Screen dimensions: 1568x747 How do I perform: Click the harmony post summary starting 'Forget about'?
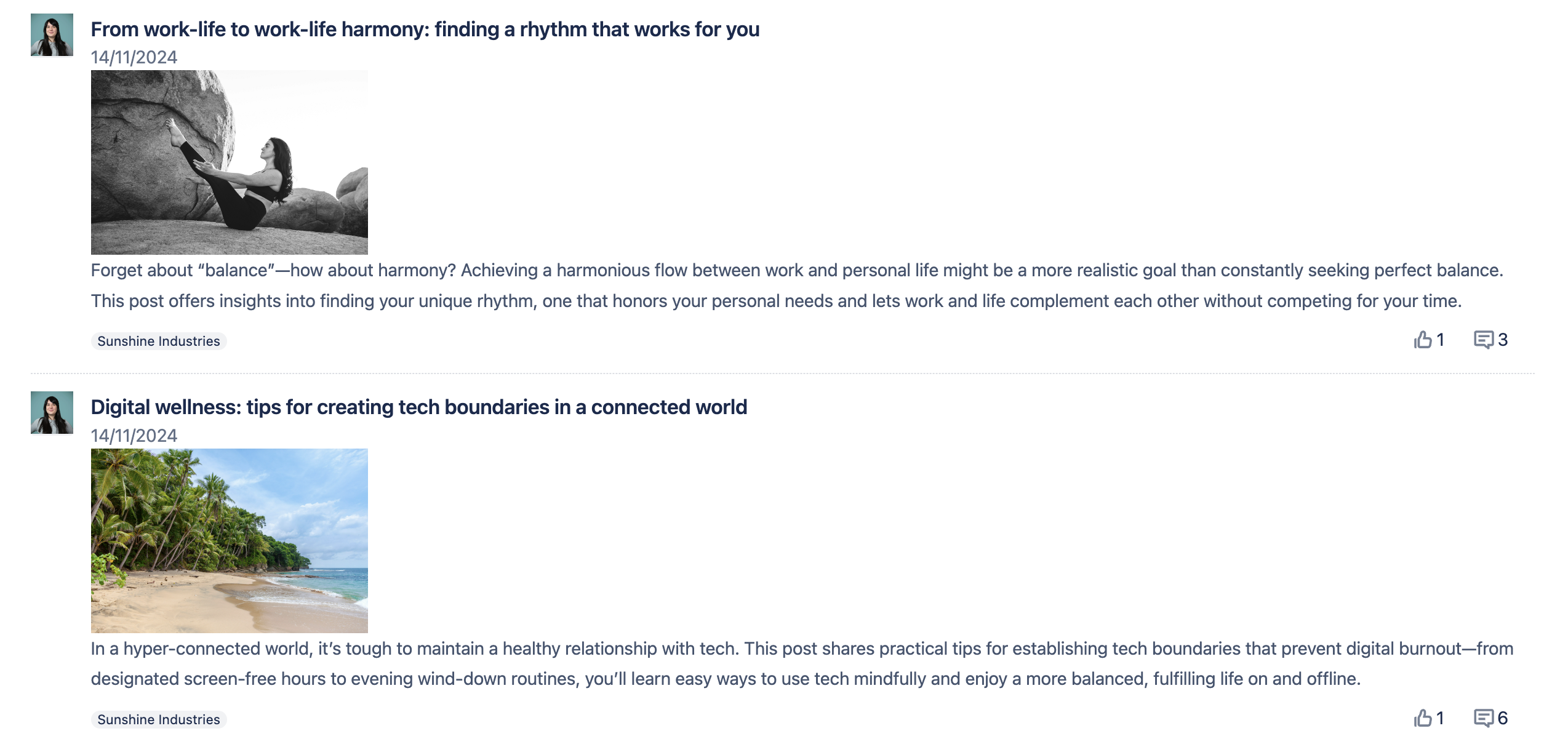796,286
